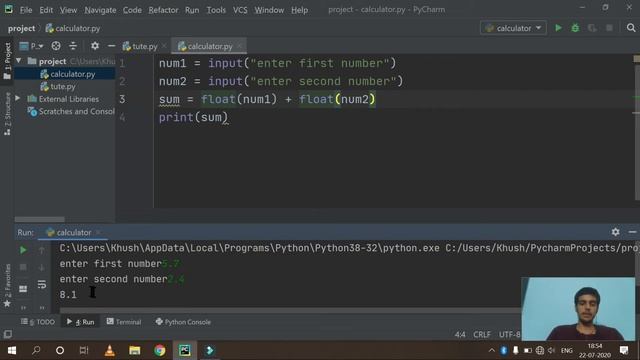Open the Refactor menu
640x360 pixels.
click(x=163, y=10)
